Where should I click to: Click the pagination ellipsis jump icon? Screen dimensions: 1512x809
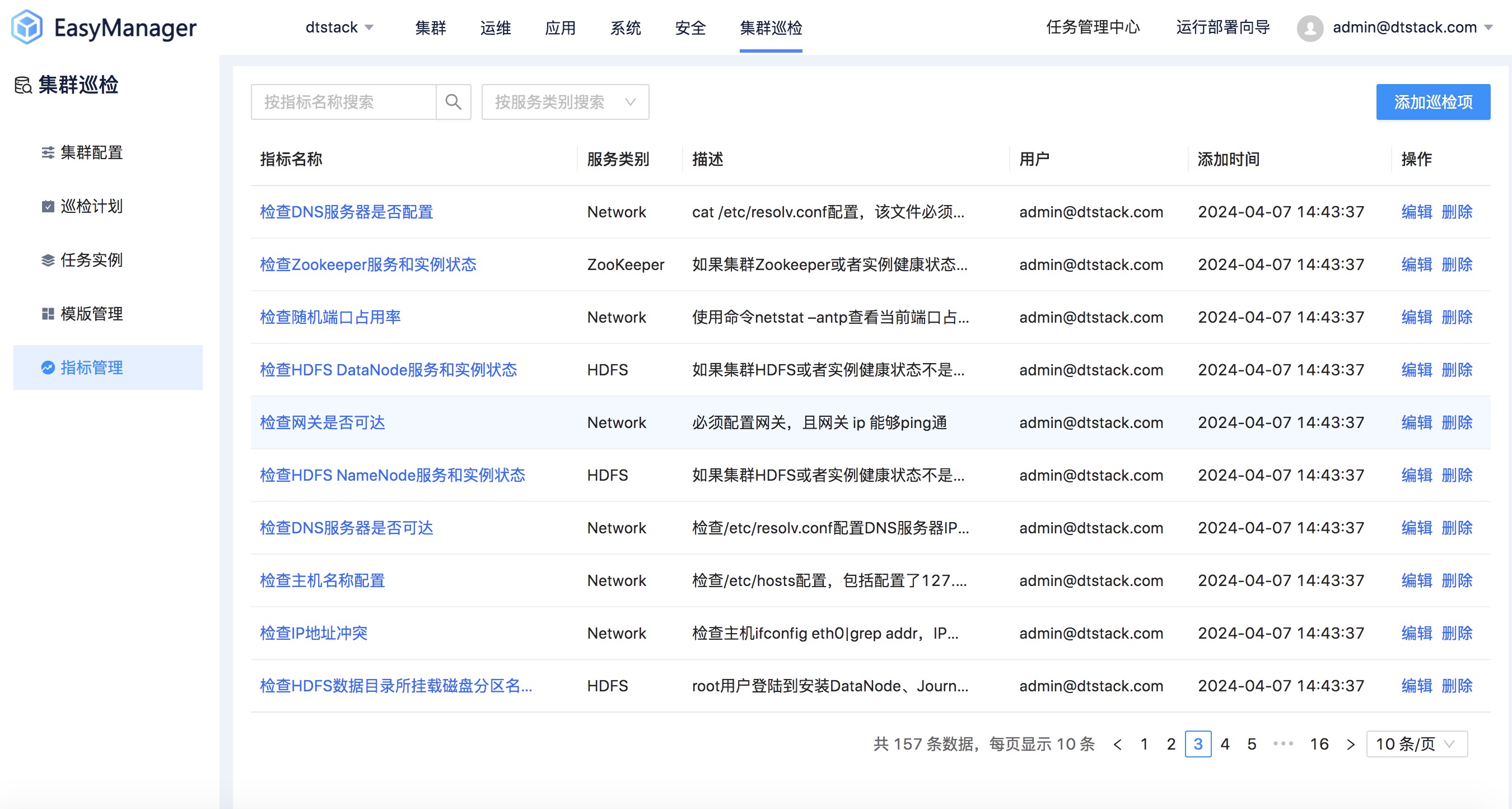(1284, 744)
